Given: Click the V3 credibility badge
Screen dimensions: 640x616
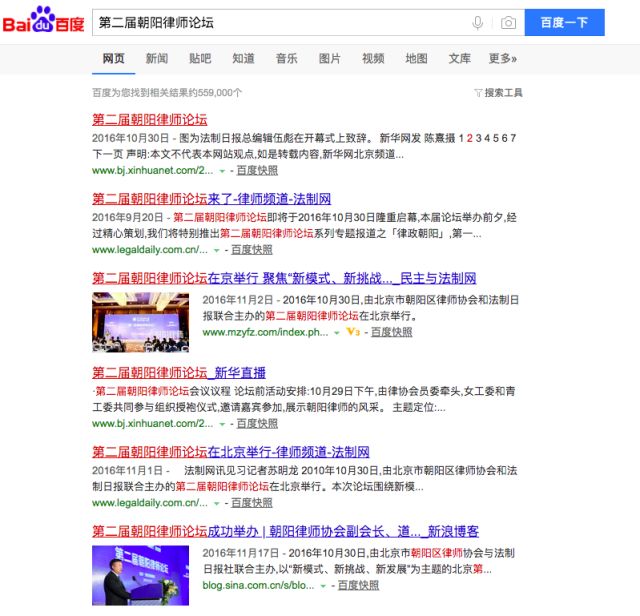Looking at the screenshot, I should 353,332.
